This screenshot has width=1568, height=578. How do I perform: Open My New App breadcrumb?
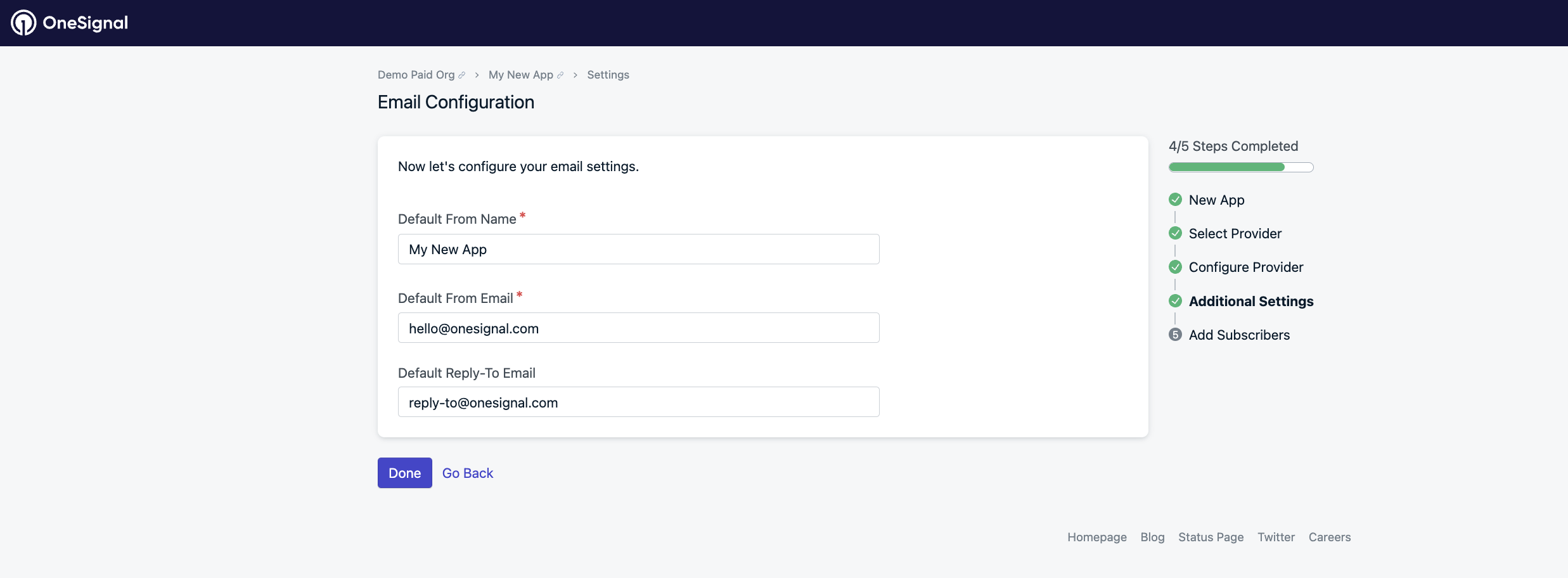[x=520, y=75]
